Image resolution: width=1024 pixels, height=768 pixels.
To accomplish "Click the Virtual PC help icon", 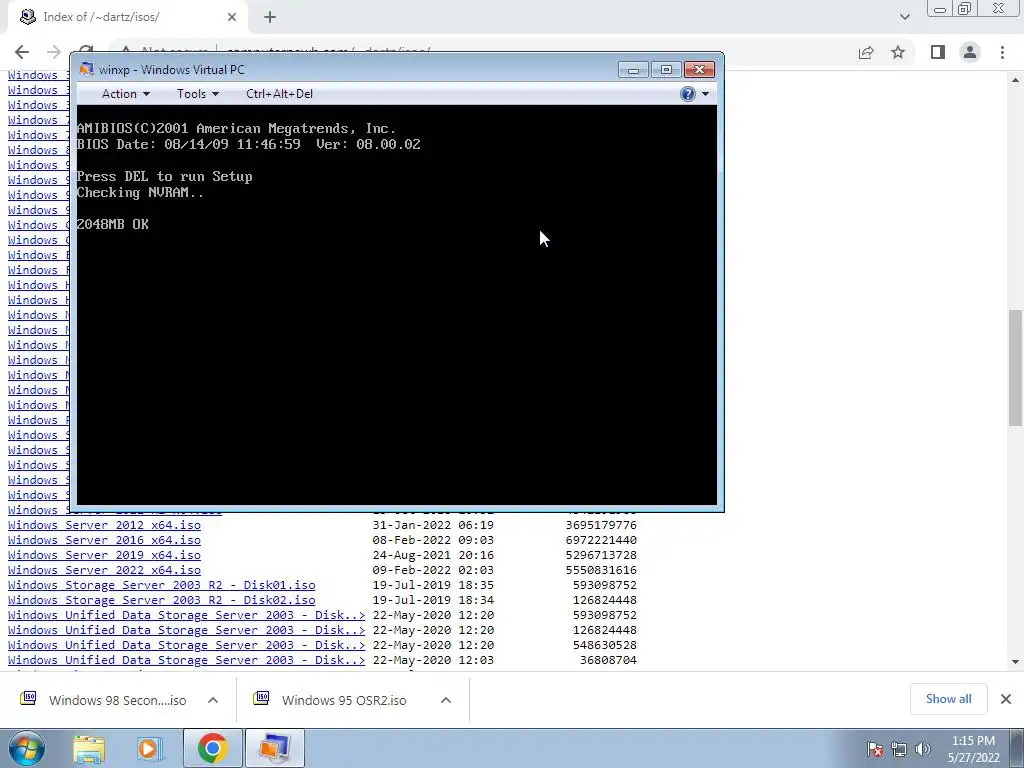I will point(687,94).
